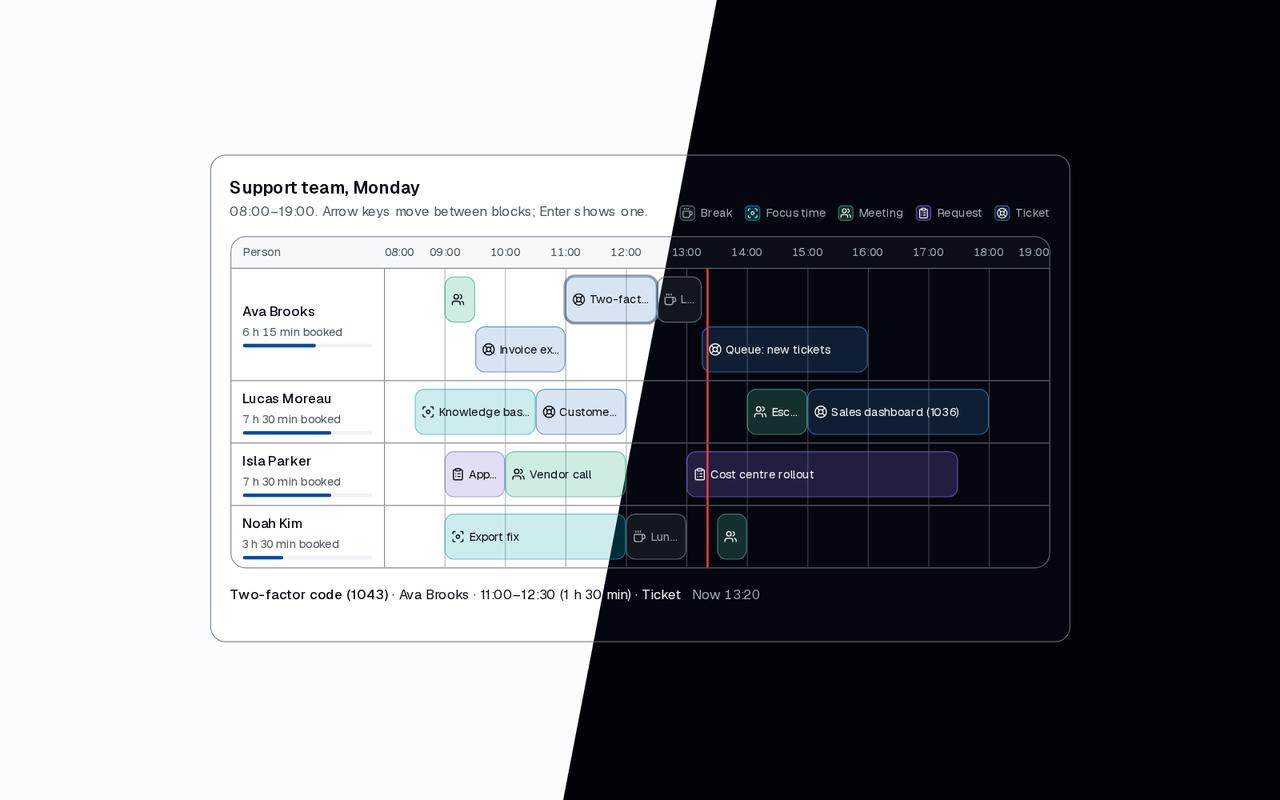1280x800 pixels.
Task: Click the 14:00 time header
Action: (747, 252)
